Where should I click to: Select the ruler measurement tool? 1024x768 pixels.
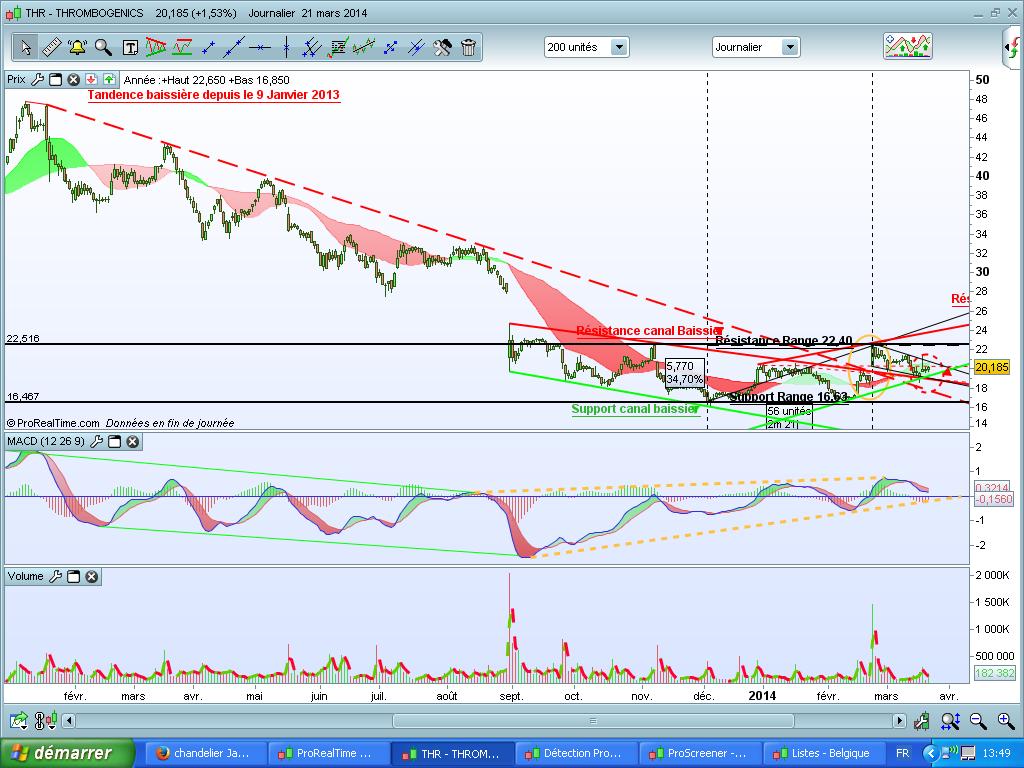52,47
